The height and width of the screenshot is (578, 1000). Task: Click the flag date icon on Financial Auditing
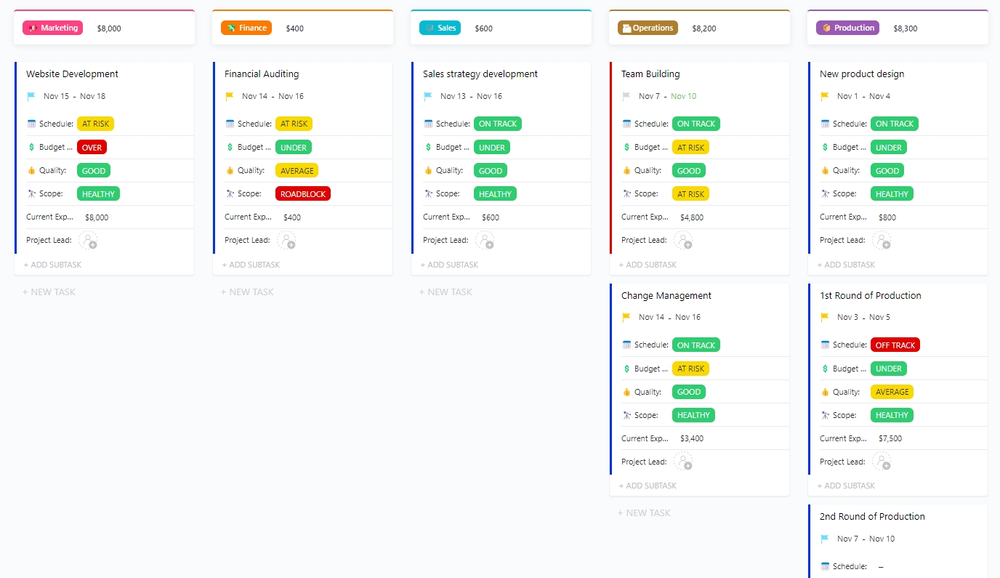point(228,96)
